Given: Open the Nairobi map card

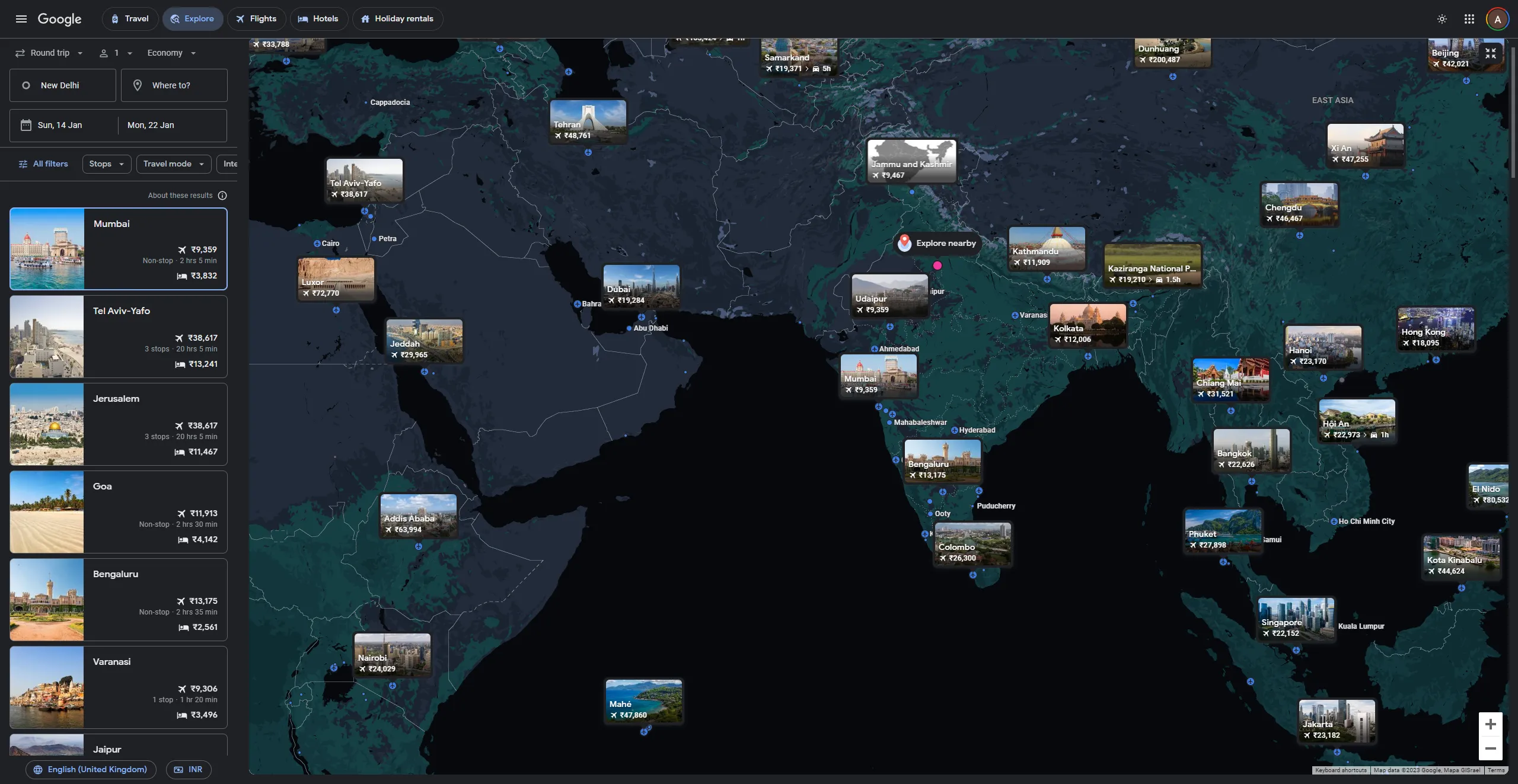Looking at the screenshot, I should click(x=393, y=655).
